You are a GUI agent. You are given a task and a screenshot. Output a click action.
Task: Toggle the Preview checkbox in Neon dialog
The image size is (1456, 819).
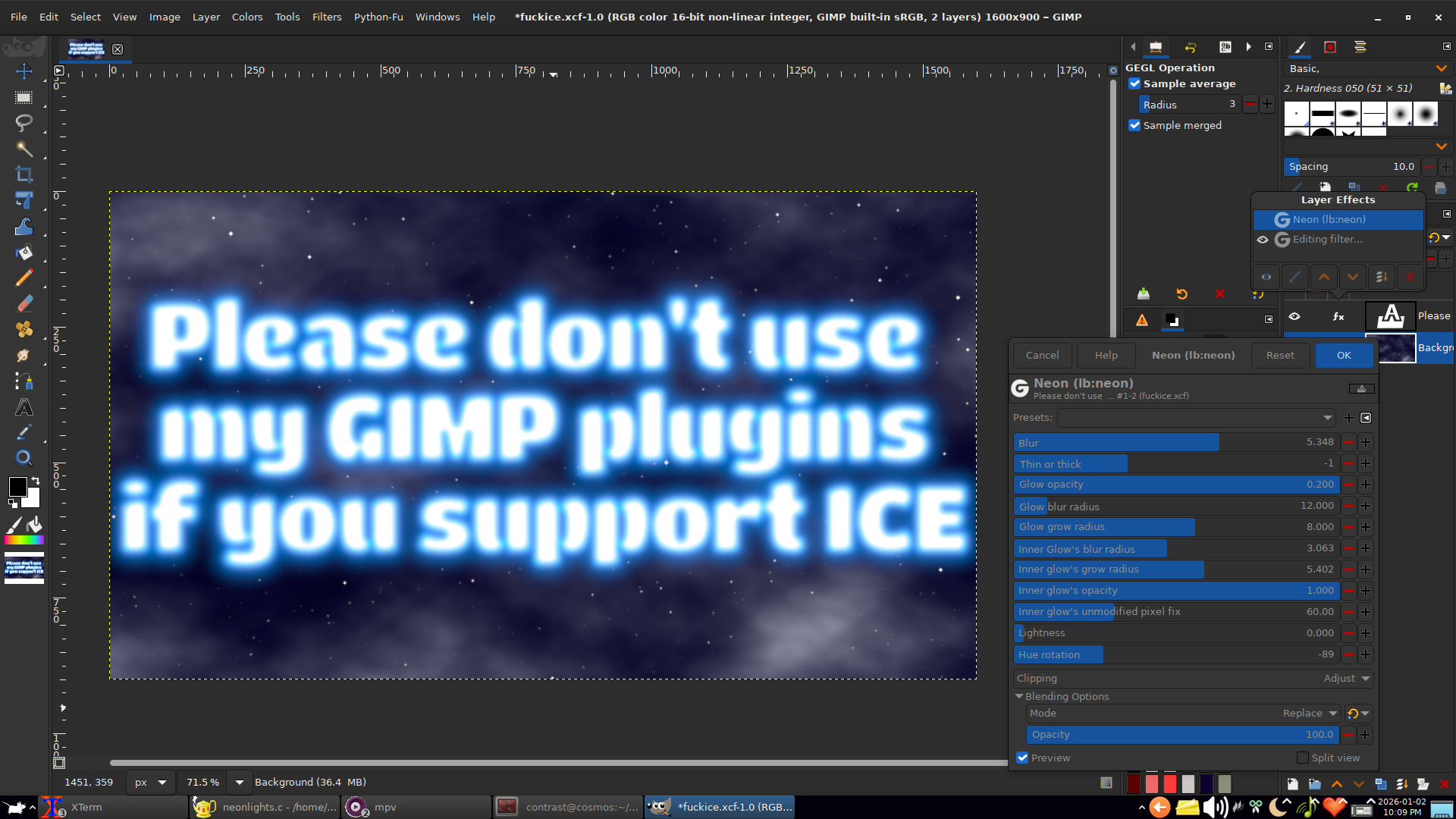click(x=1022, y=758)
